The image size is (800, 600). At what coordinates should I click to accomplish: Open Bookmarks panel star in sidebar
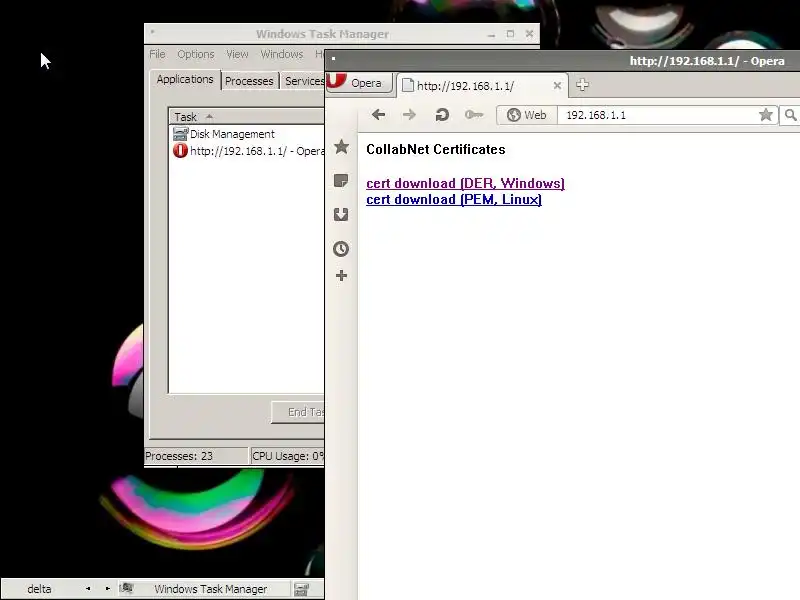coord(341,147)
